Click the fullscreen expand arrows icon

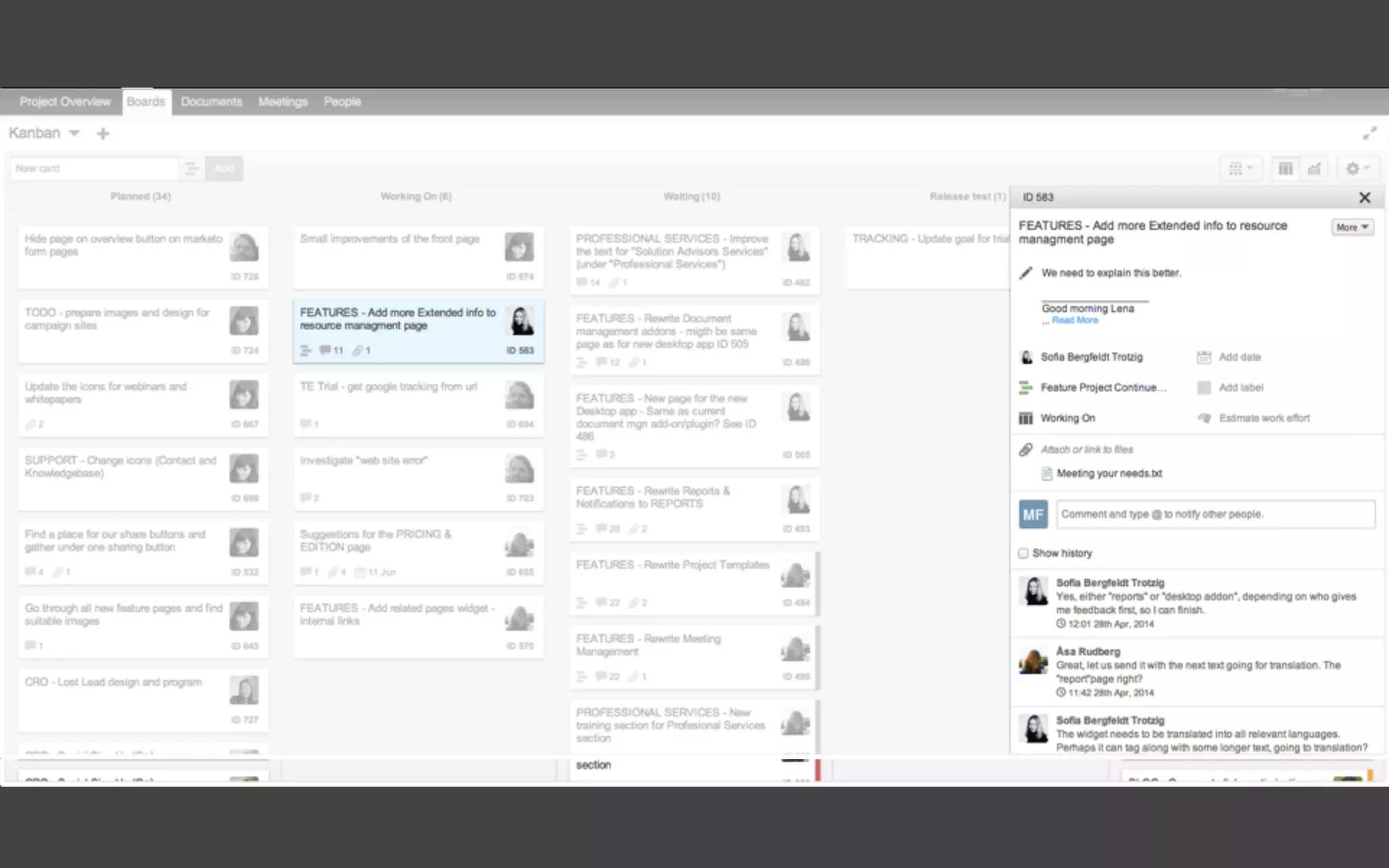pyautogui.click(x=1369, y=134)
